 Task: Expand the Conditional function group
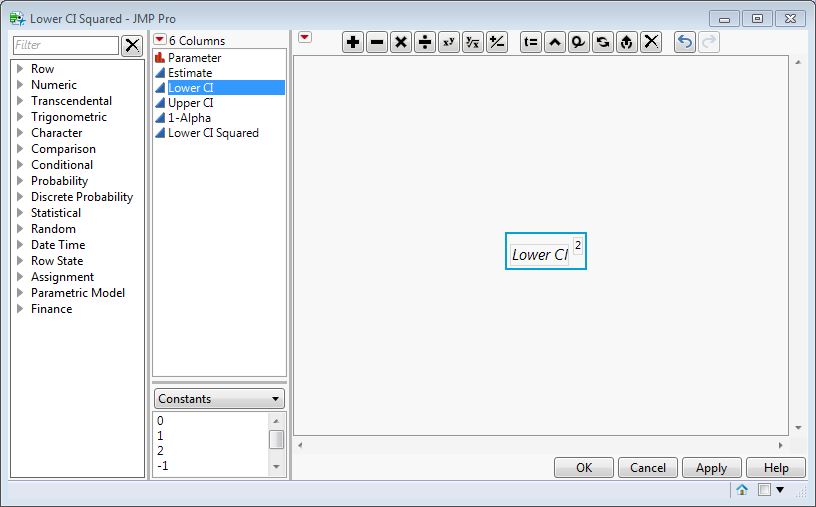20,165
